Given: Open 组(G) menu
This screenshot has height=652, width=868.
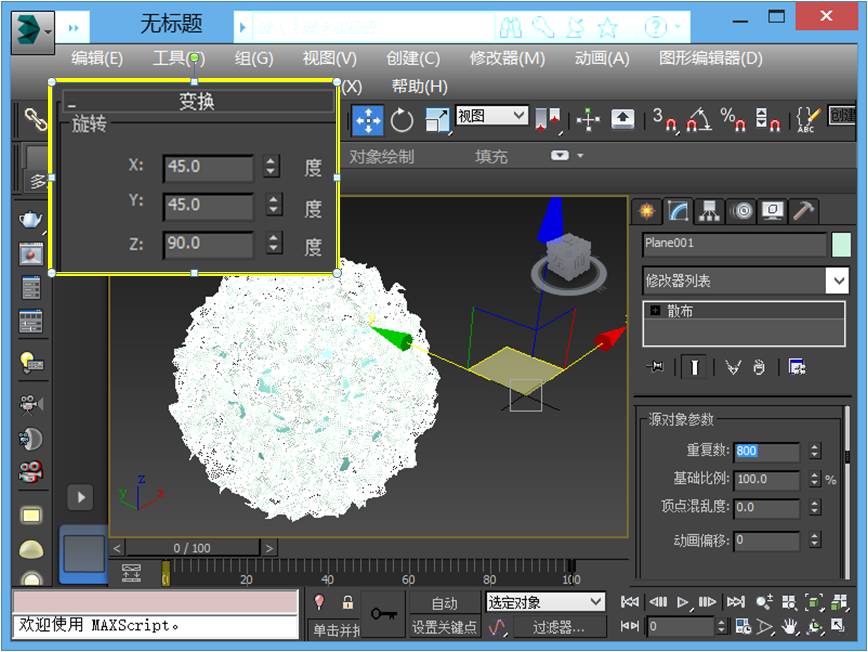Looking at the screenshot, I should click(254, 58).
